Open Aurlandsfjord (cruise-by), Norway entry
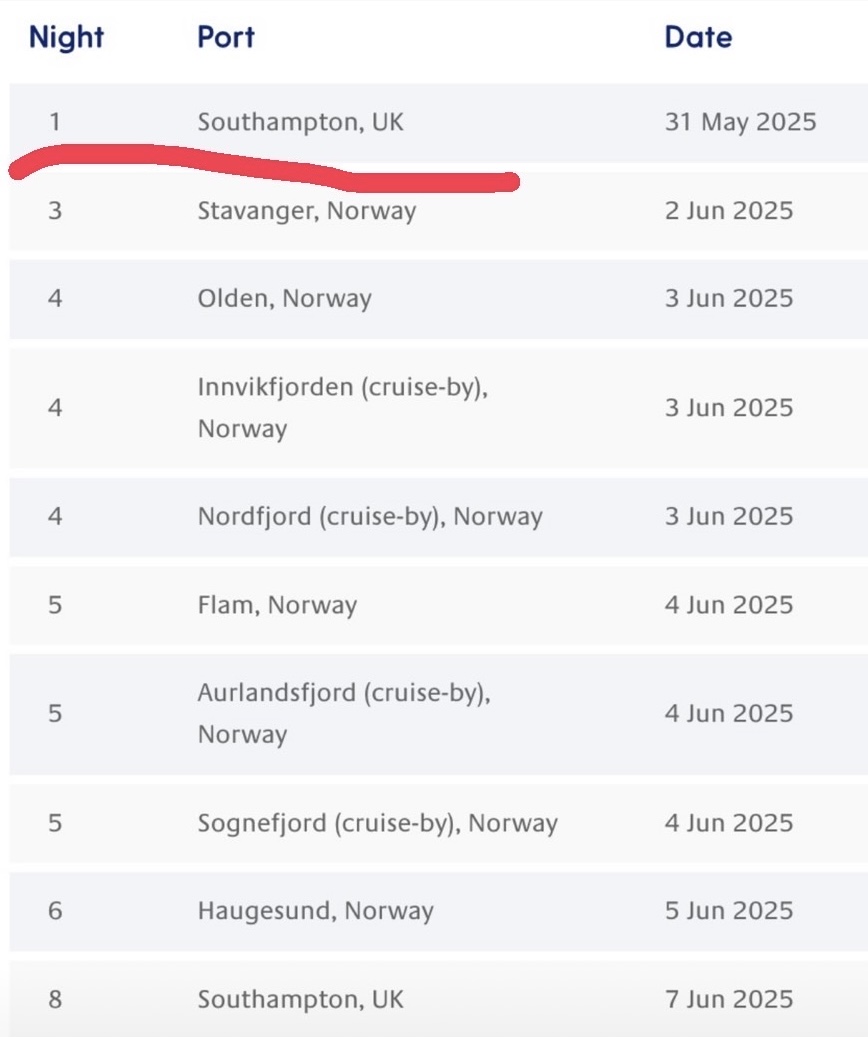The image size is (868, 1037). click(x=344, y=714)
